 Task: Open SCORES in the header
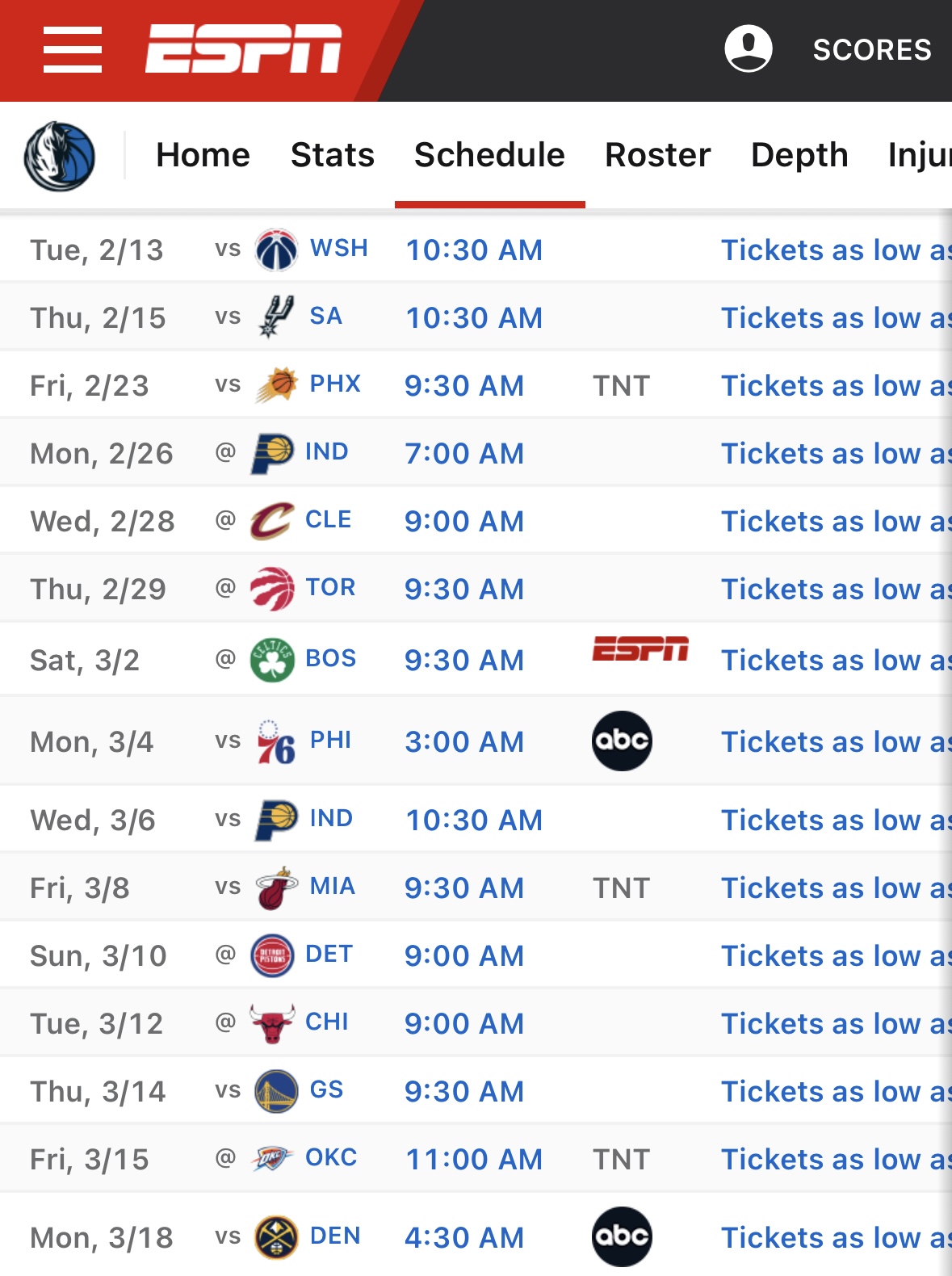pos(871,50)
